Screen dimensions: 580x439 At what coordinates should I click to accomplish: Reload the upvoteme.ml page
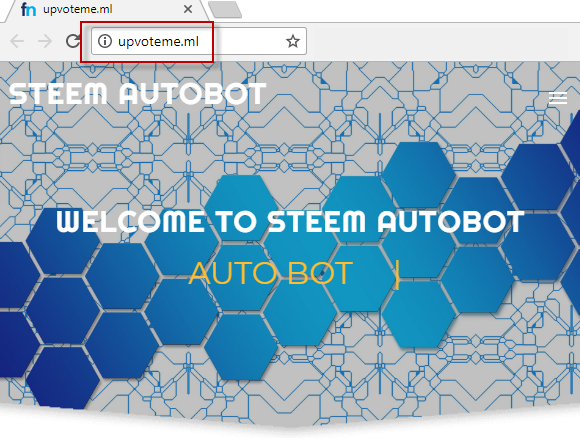point(73,41)
